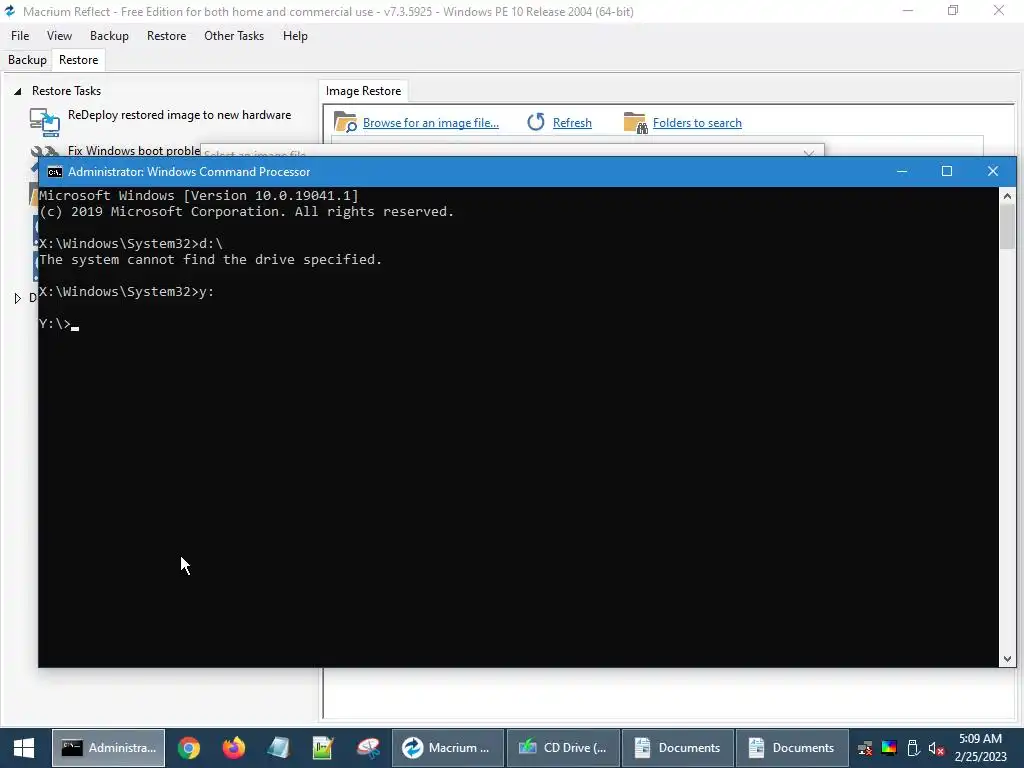Maximize the Command Processor window
This screenshot has width=1024, height=768.
[947, 172]
